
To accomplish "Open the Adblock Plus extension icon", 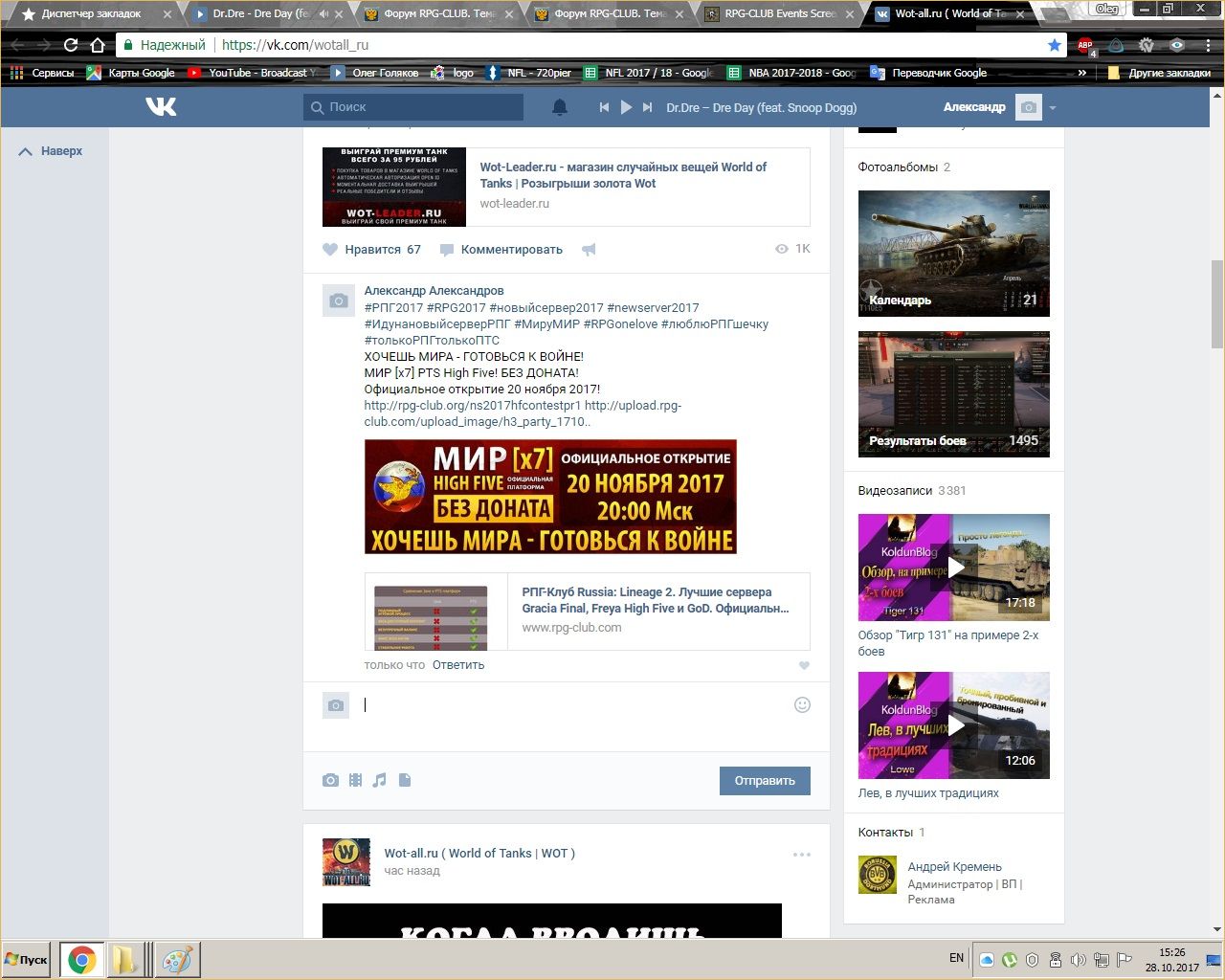I will pyautogui.click(x=1085, y=45).
